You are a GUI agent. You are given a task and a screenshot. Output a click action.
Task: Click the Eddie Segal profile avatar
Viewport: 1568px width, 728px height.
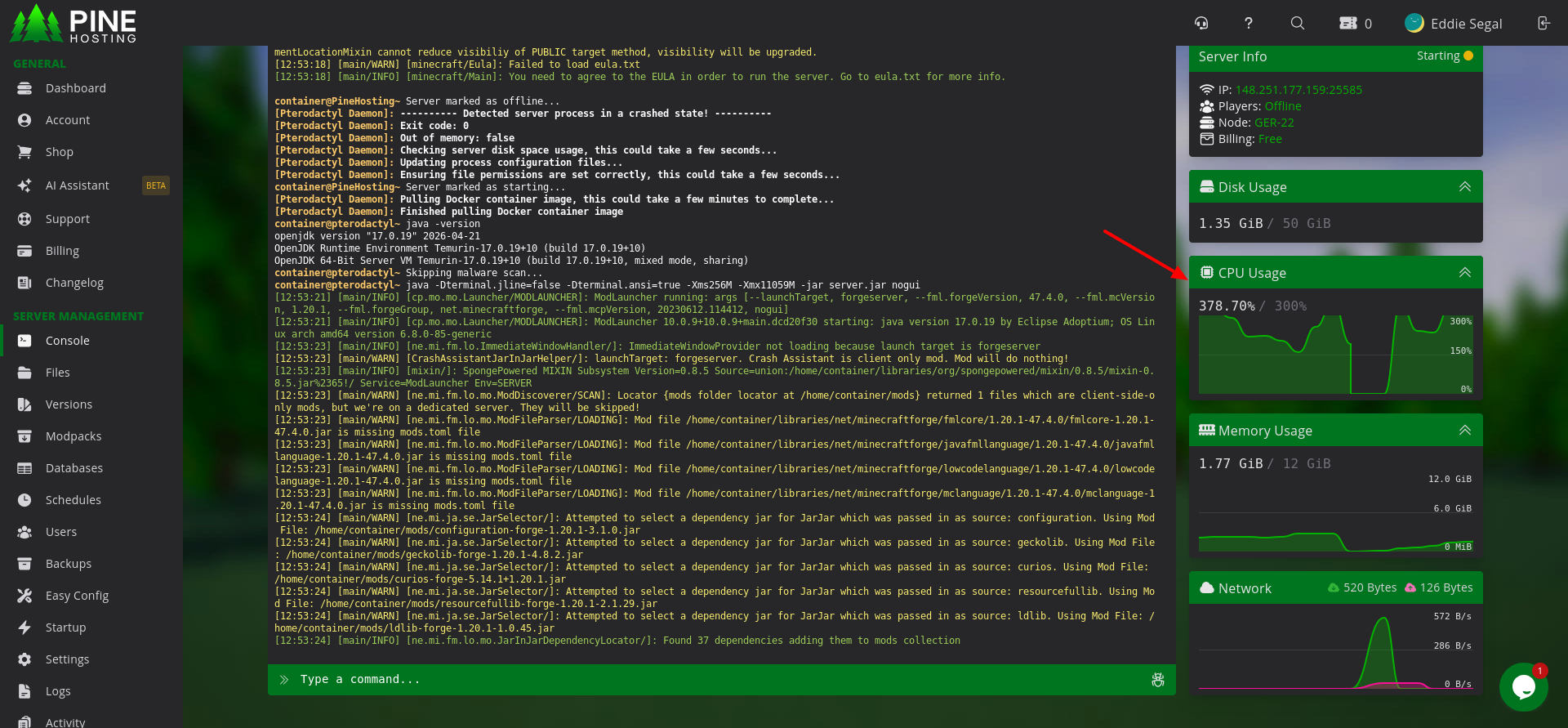click(1414, 23)
